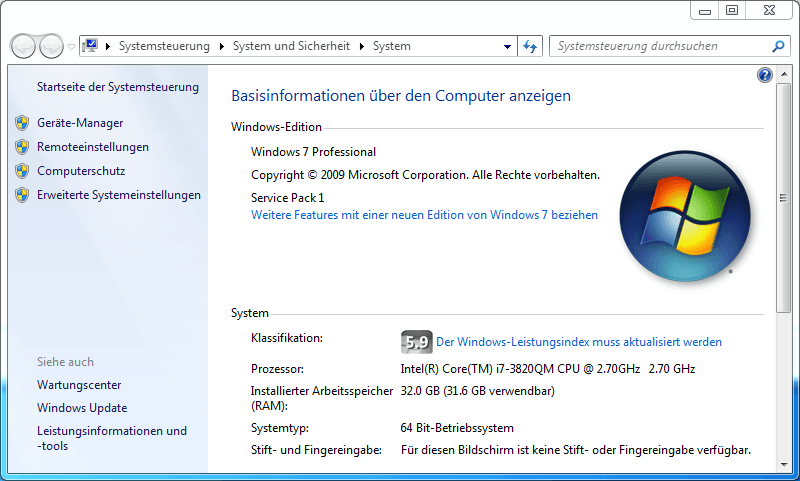The width and height of the screenshot is (800, 481).
Task: Click the Basisinformationen über den Computer anzeigen heading
Action: tap(401, 96)
